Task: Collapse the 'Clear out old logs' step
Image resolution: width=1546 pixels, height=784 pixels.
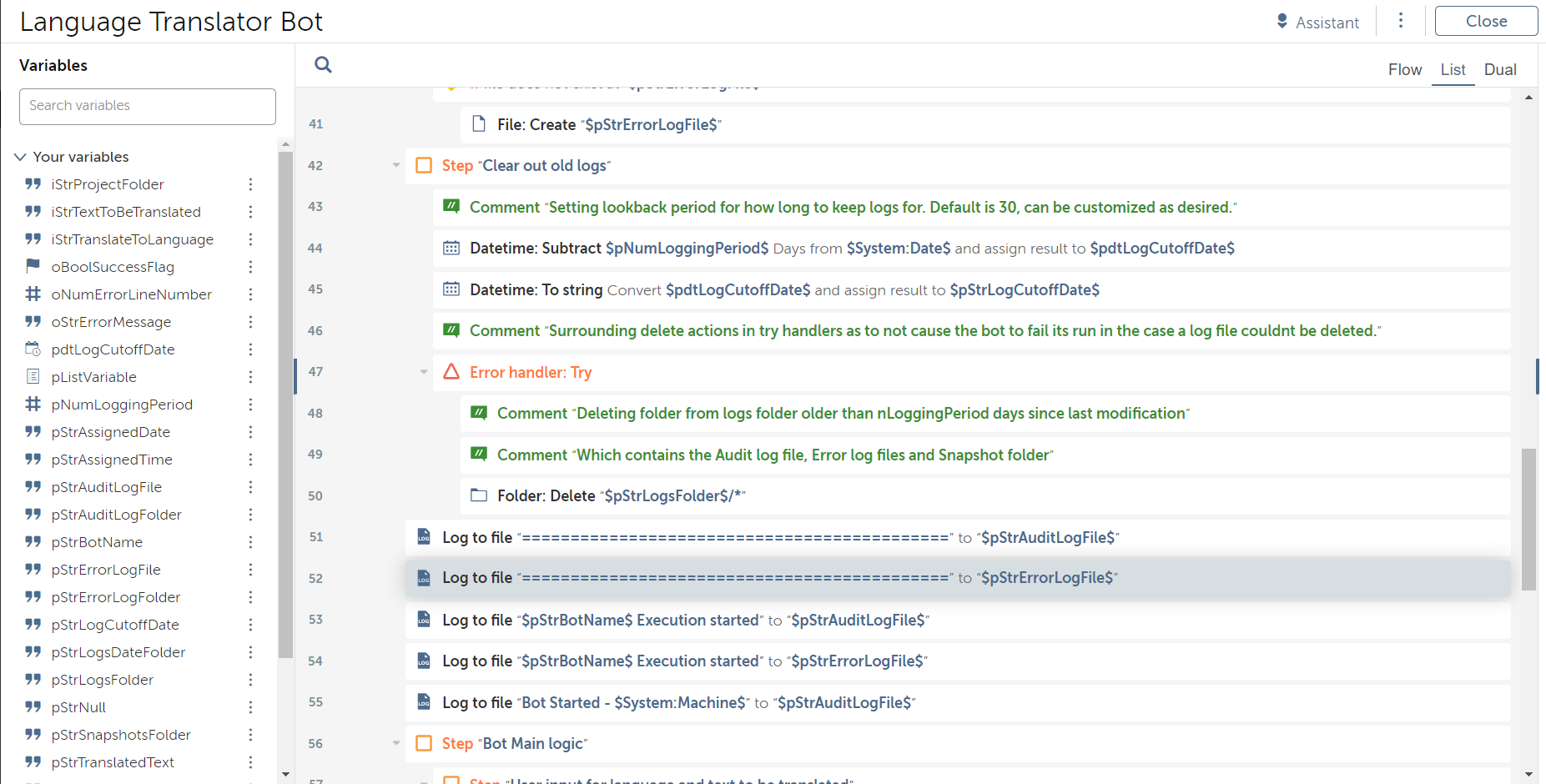Action: pos(396,165)
